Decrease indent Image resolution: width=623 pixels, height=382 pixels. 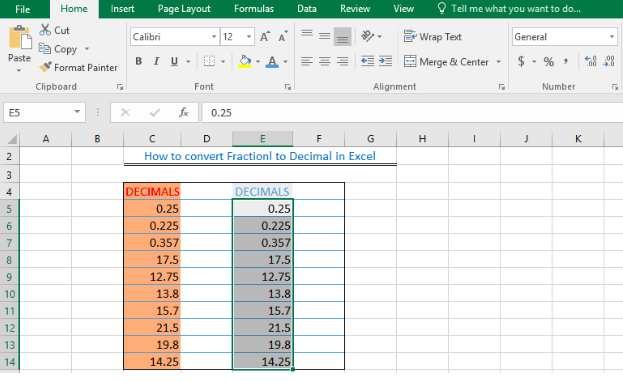(x=368, y=61)
